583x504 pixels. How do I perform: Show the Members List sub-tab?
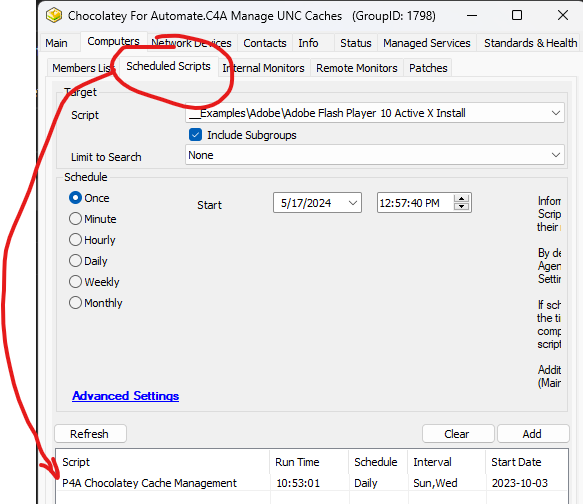coord(83,68)
